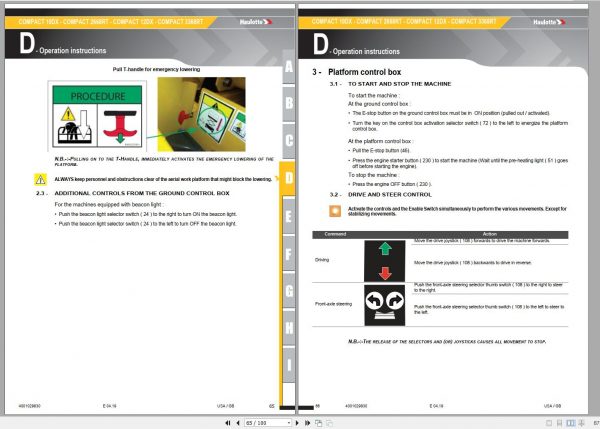This screenshot has height=429, width=600.
Task: Click 'Operation instructions' title on left page
Action: (73, 51)
